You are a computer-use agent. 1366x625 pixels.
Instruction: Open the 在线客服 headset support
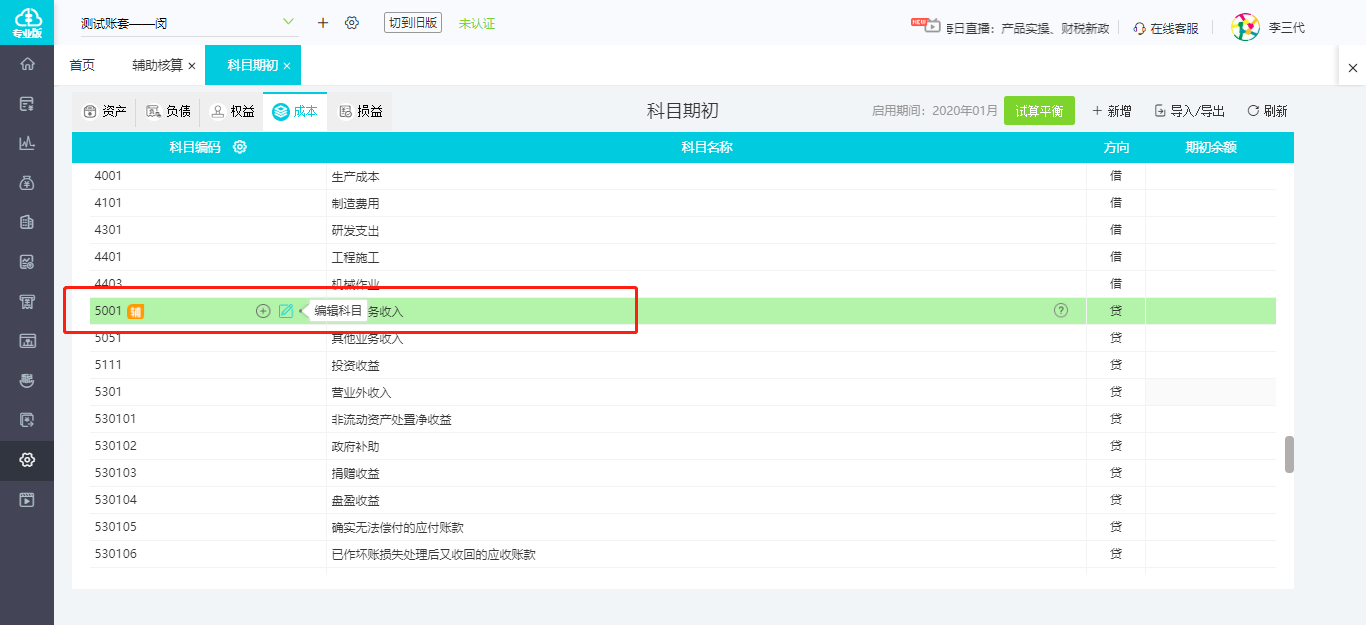(x=1165, y=28)
